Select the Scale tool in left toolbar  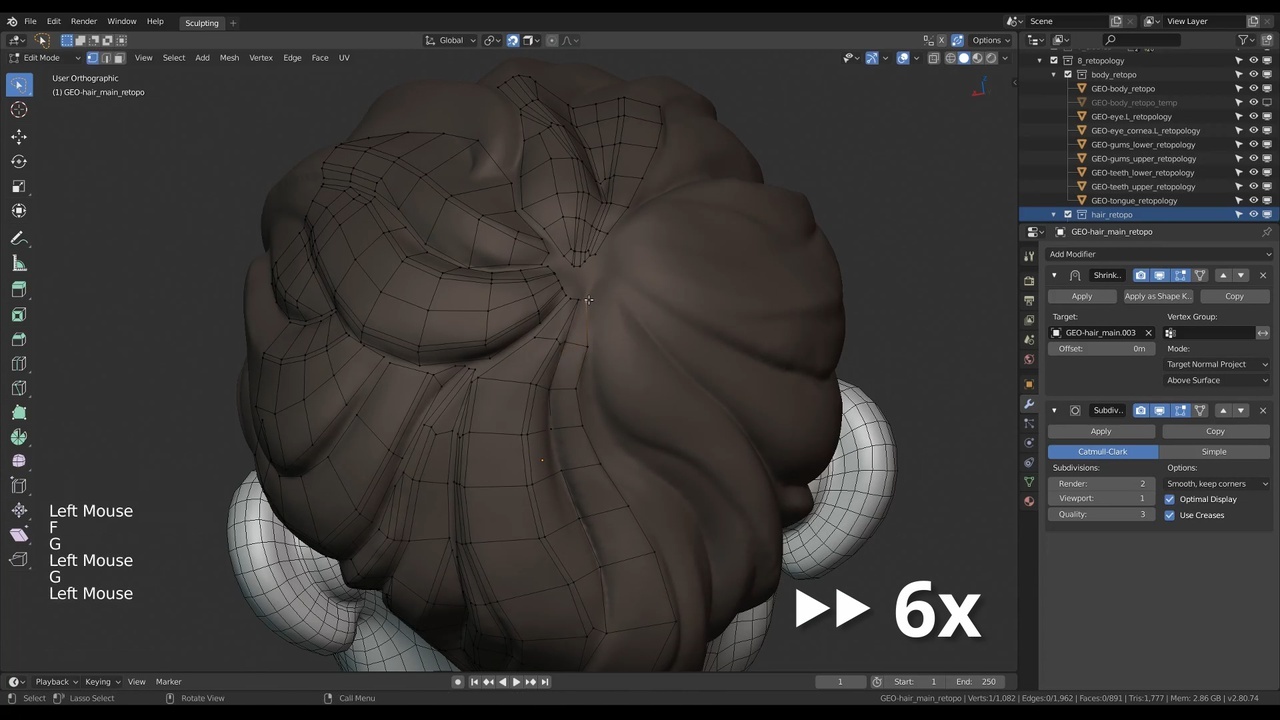(19, 186)
